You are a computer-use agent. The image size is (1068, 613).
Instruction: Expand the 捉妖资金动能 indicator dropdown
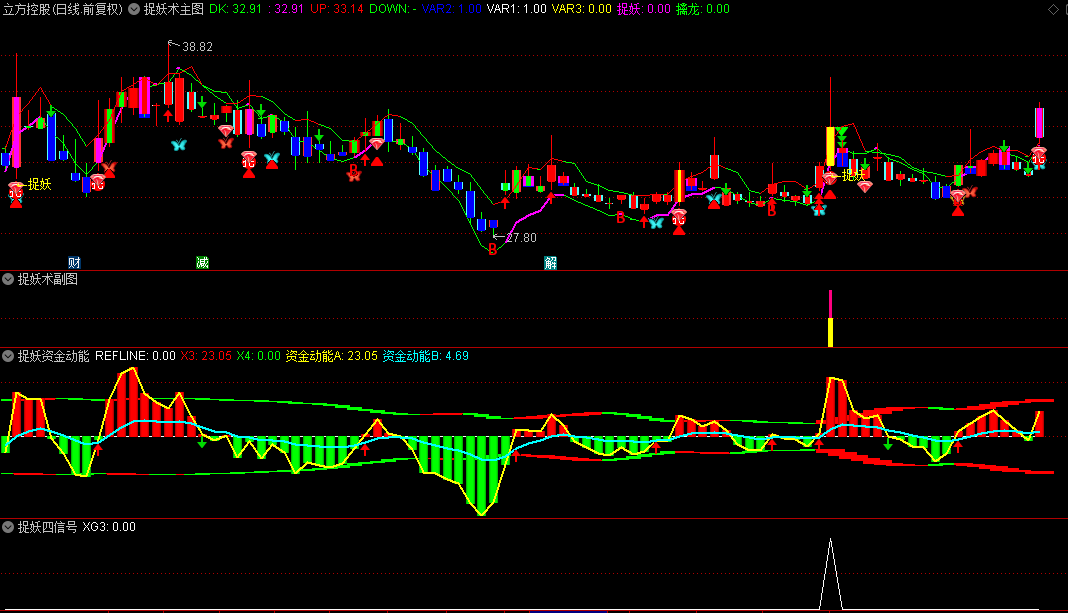pos(8,356)
